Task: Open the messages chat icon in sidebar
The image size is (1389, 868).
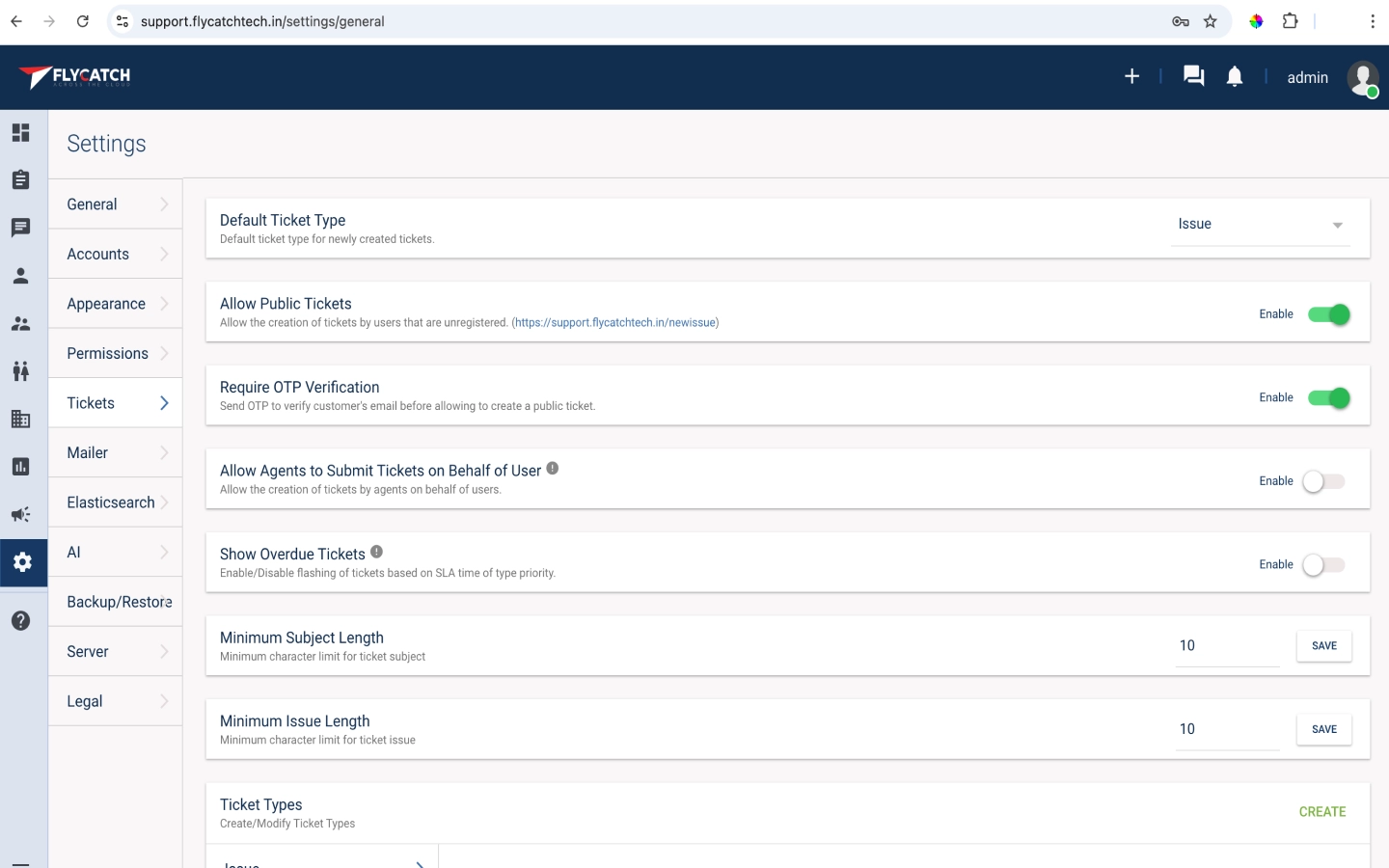Action: point(20,228)
